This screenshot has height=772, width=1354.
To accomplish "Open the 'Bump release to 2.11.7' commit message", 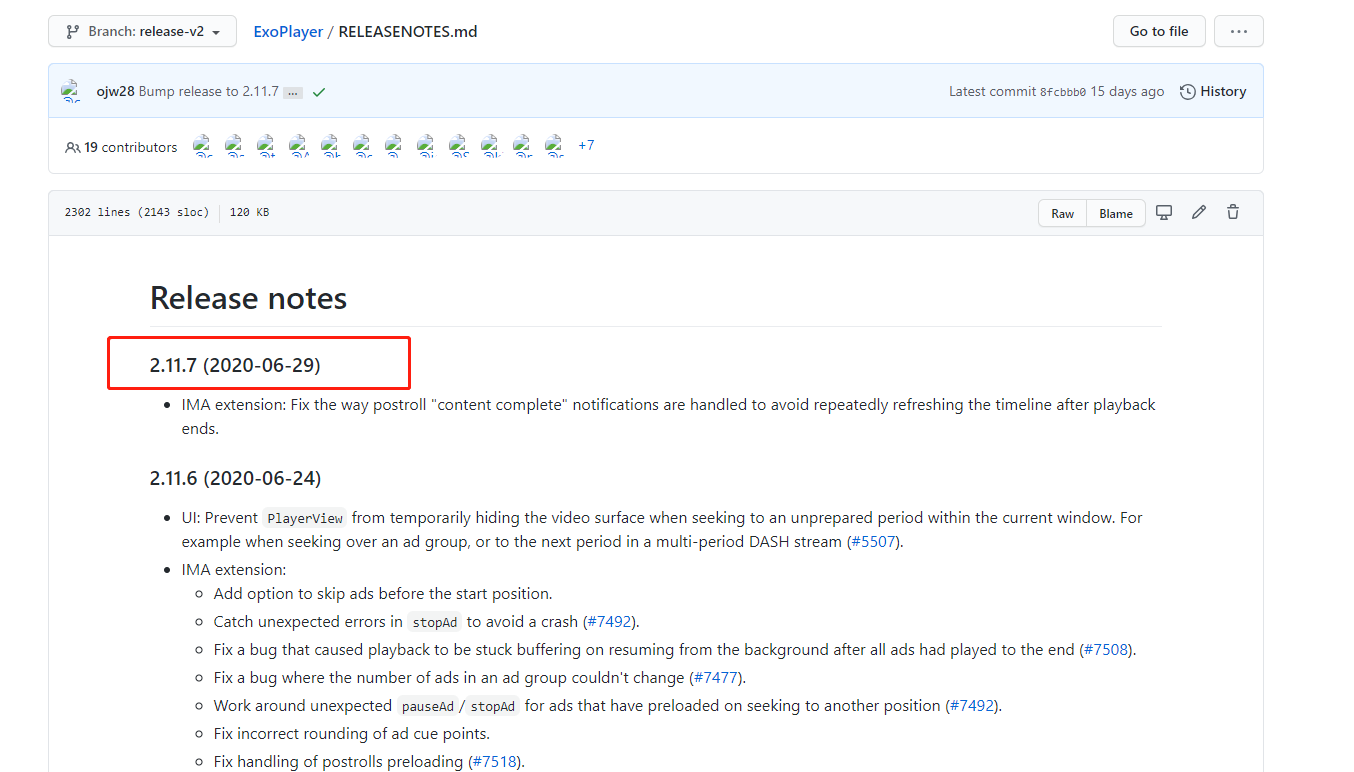I will (x=209, y=91).
